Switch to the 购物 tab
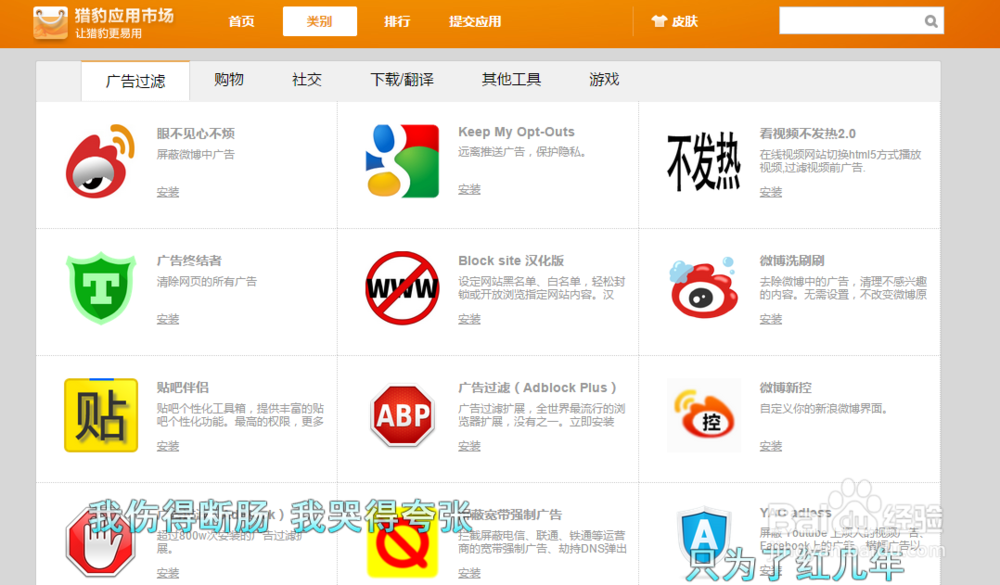Screen dimensions: 1000x585 pos(229,80)
